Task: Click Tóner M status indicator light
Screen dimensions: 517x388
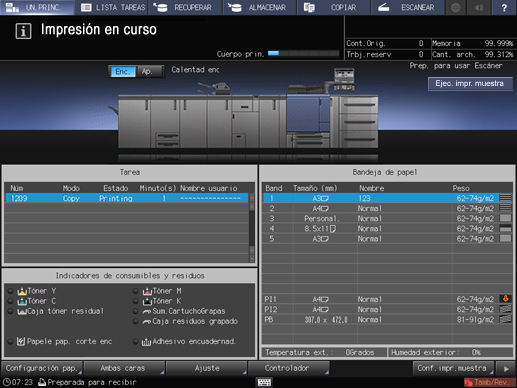Action: 136,291
